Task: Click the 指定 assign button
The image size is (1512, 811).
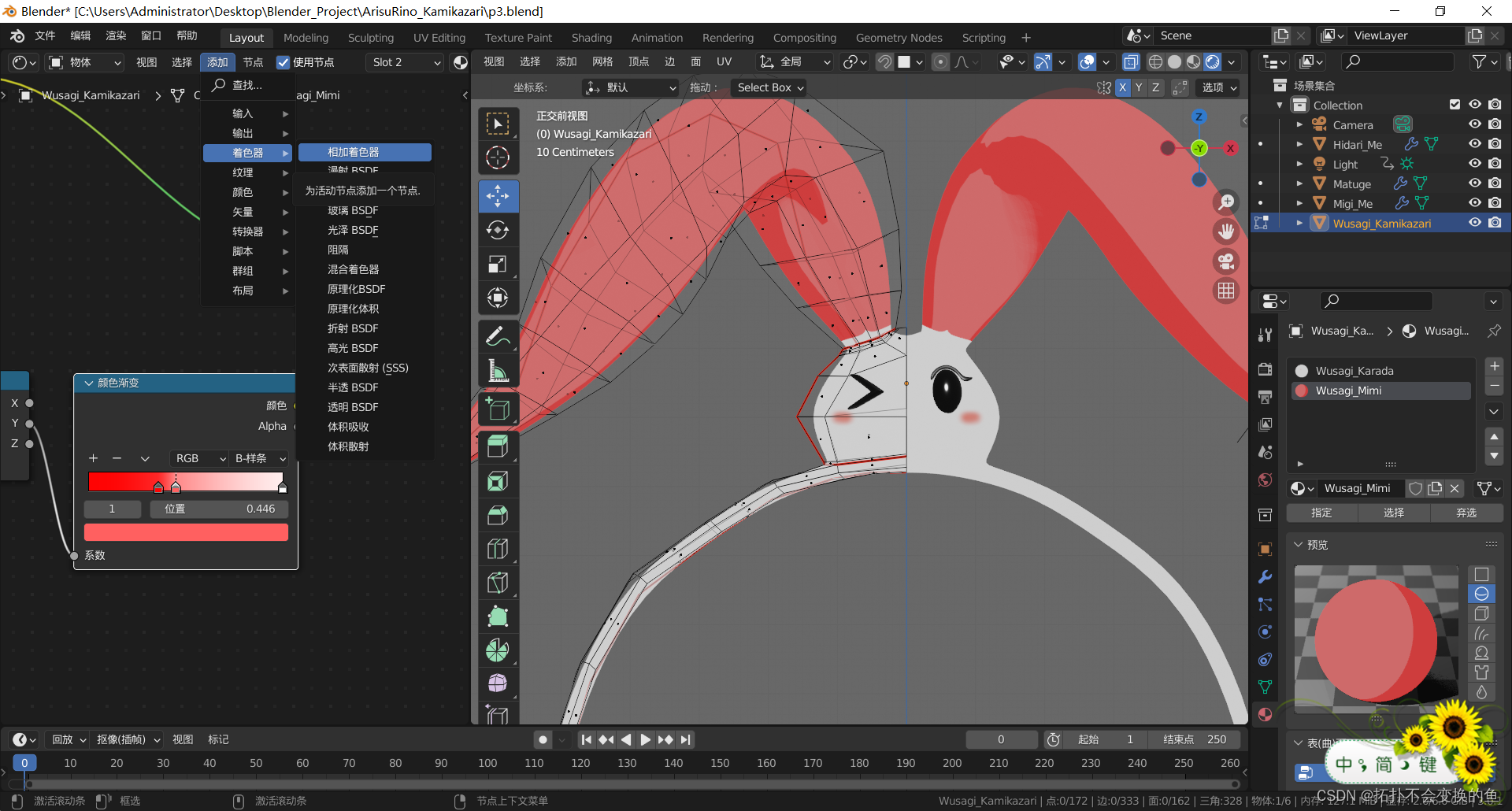Action: pos(1321,513)
